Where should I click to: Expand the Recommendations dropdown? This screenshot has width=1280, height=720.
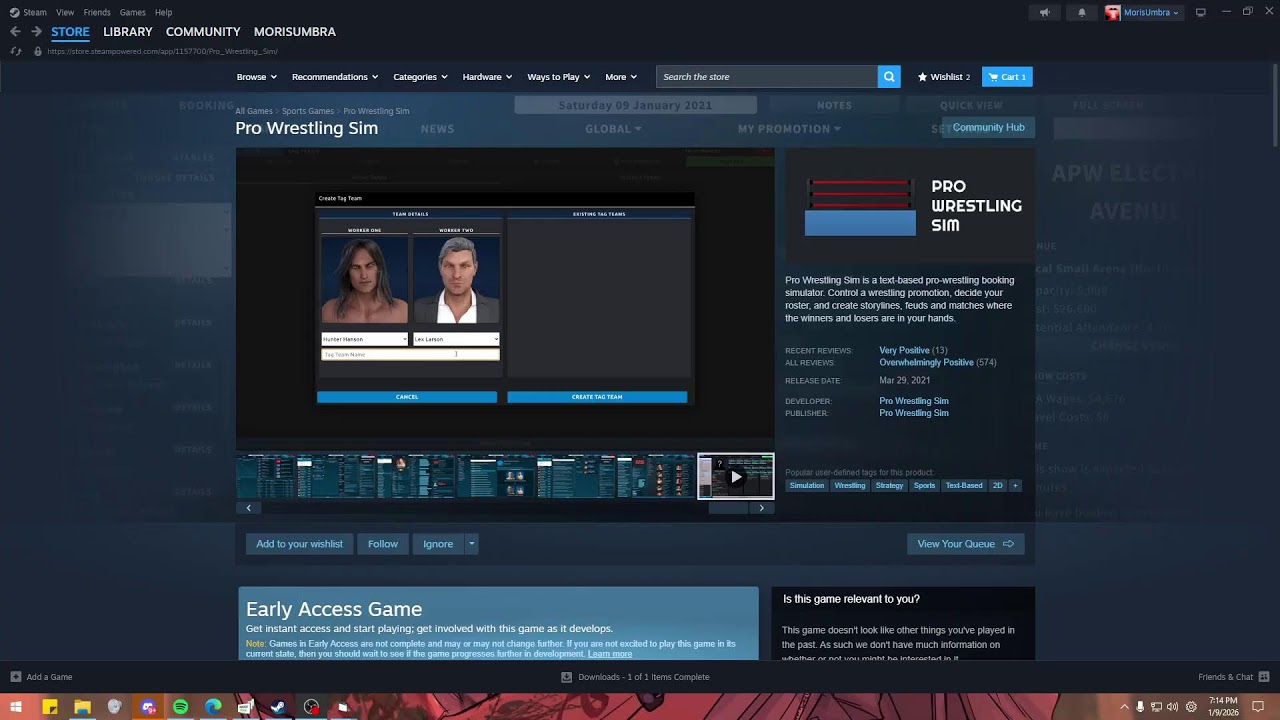pos(335,77)
